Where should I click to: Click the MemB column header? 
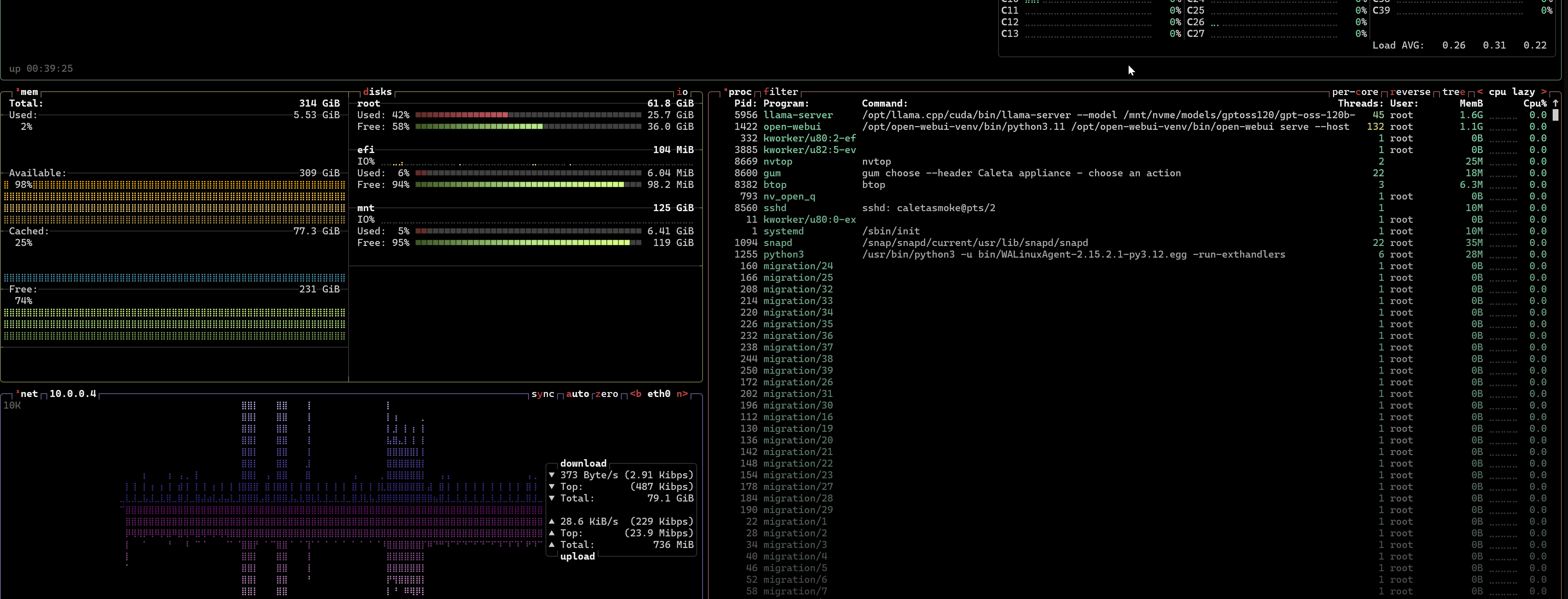(1471, 104)
